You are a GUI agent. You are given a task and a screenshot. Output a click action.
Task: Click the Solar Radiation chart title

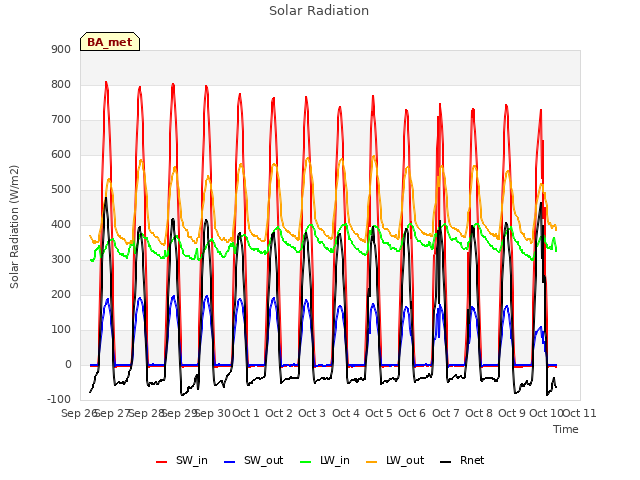(319, 11)
